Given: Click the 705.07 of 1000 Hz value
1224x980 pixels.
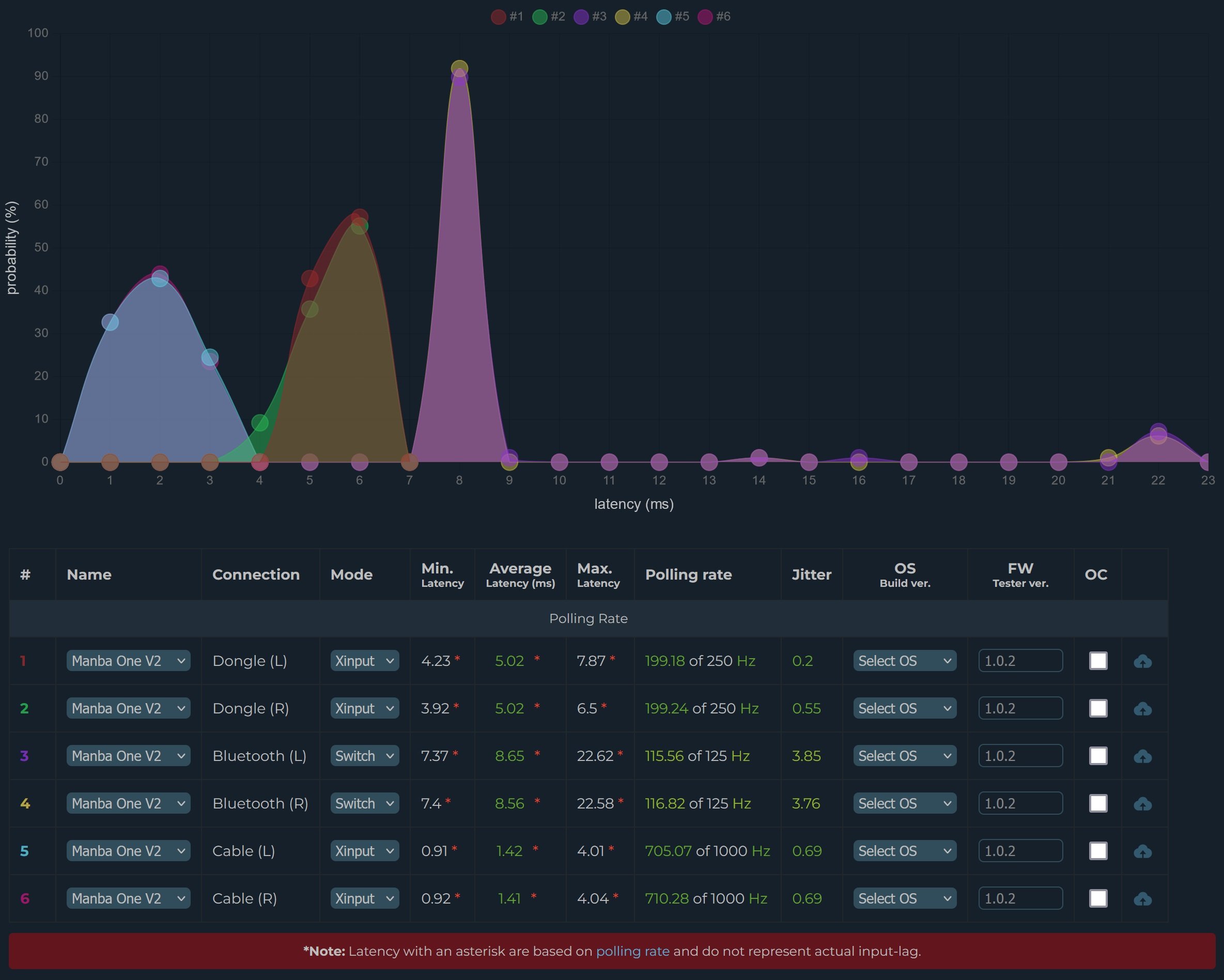Looking at the screenshot, I should click(707, 851).
